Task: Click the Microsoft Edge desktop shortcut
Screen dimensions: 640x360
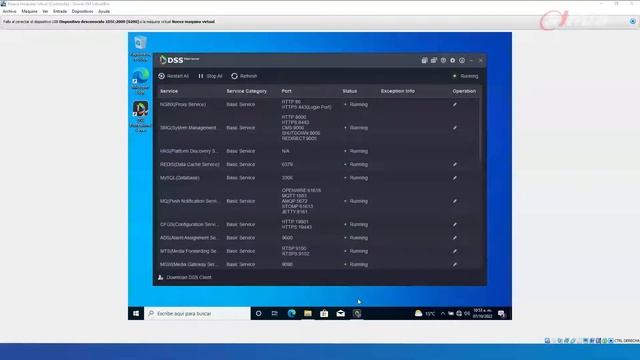Action: [x=140, y=82]
